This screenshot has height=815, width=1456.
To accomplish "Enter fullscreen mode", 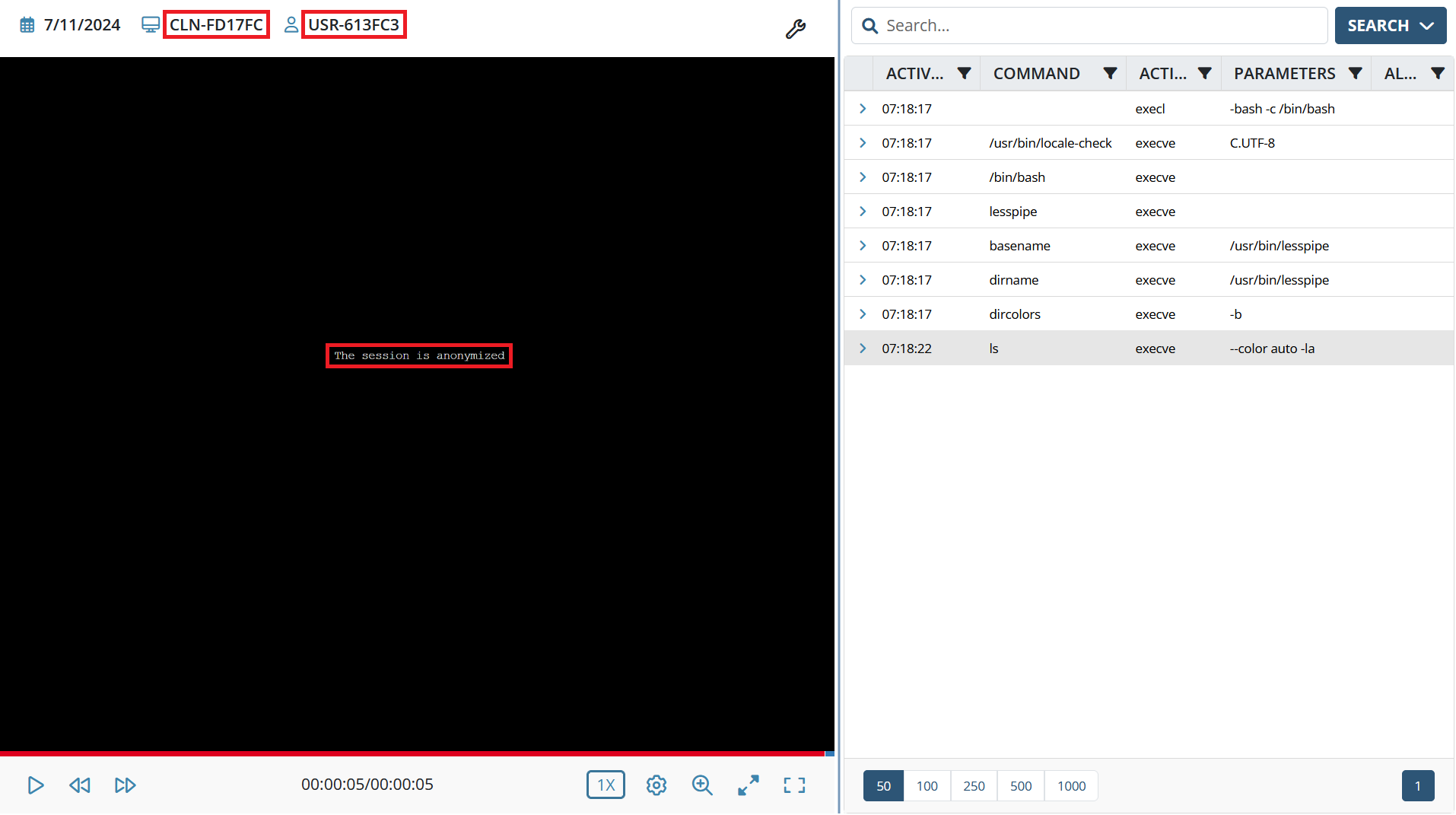I will [x=794, y=785].
